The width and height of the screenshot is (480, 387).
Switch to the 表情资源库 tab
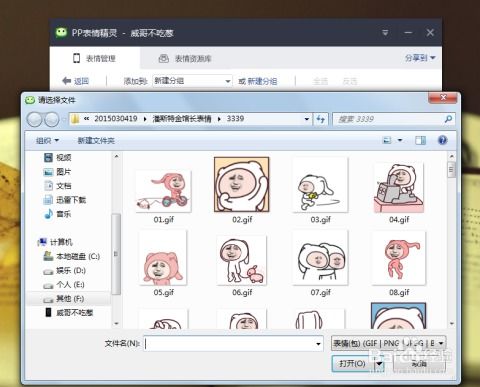pyautogui.click(x=185, y=59)
